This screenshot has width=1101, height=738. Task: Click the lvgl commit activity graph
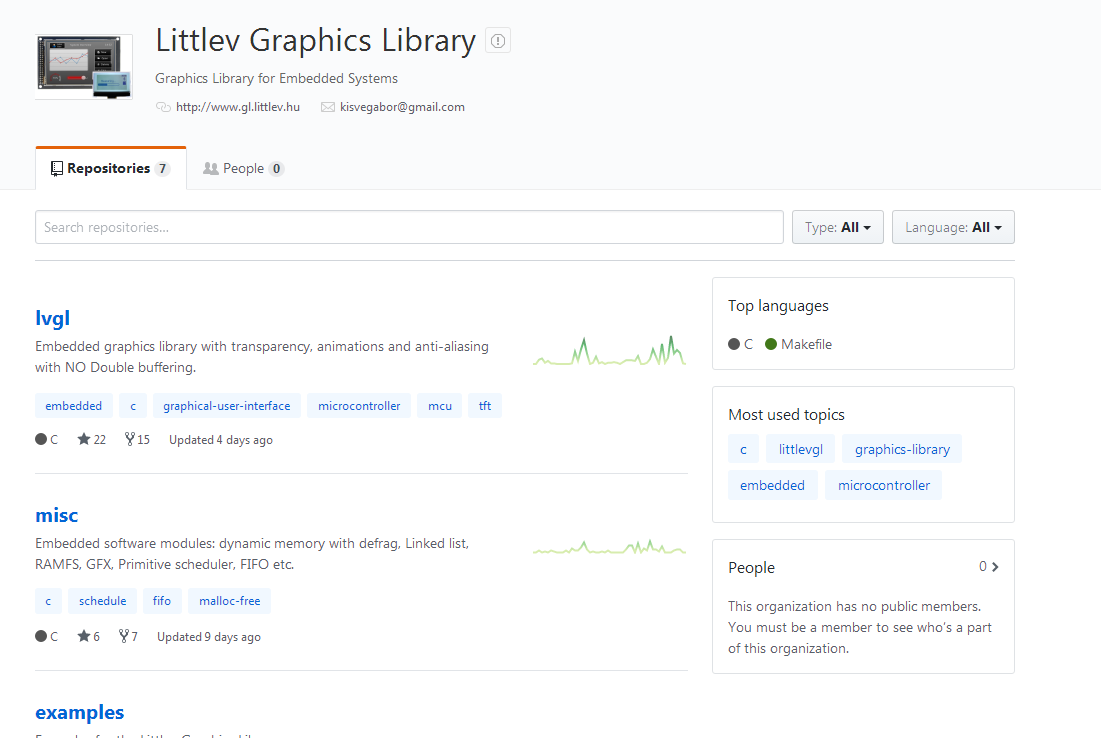coord(609,351)
